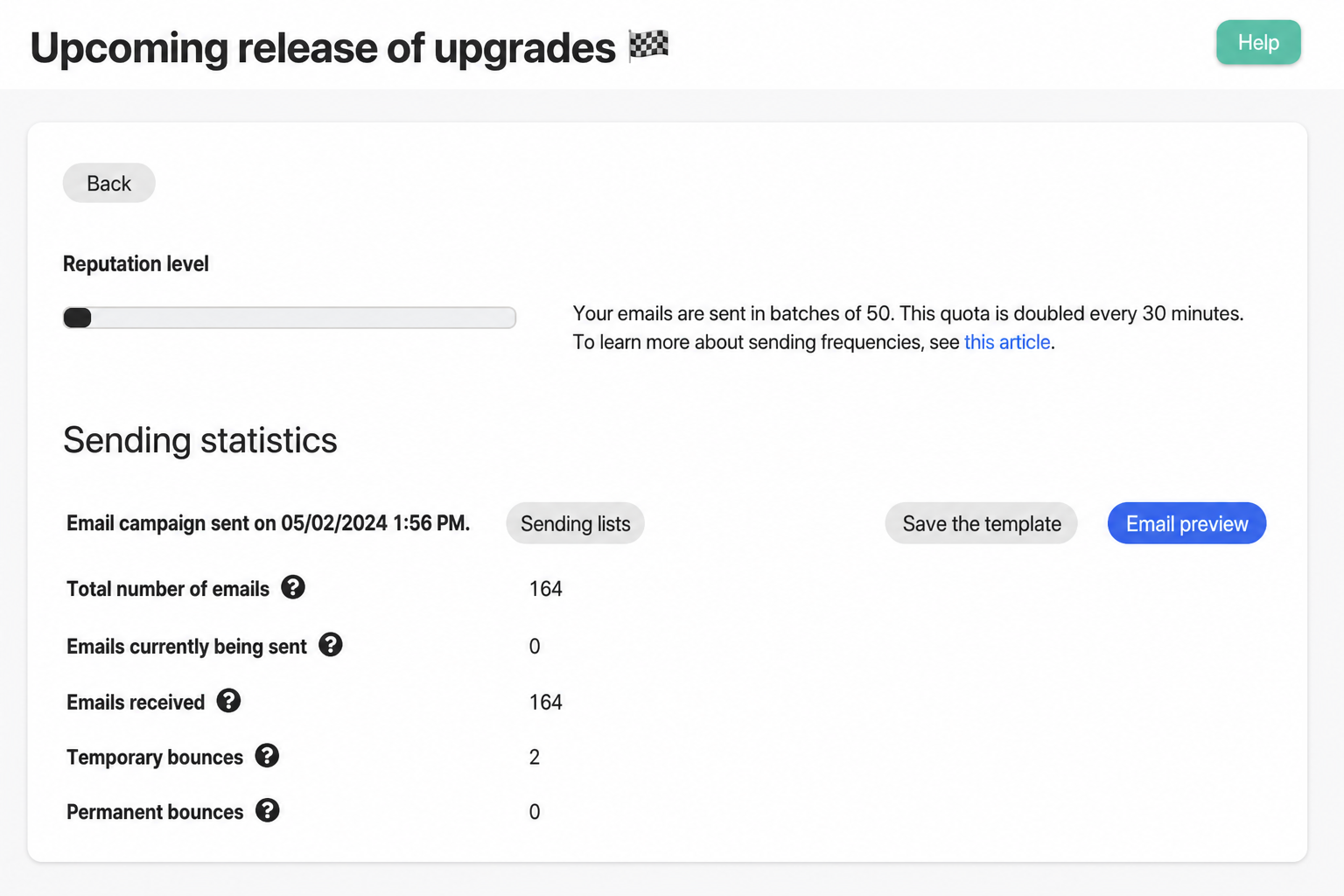
Task: Click question mark next to Temporary bounces
Action: click(267, 756)
